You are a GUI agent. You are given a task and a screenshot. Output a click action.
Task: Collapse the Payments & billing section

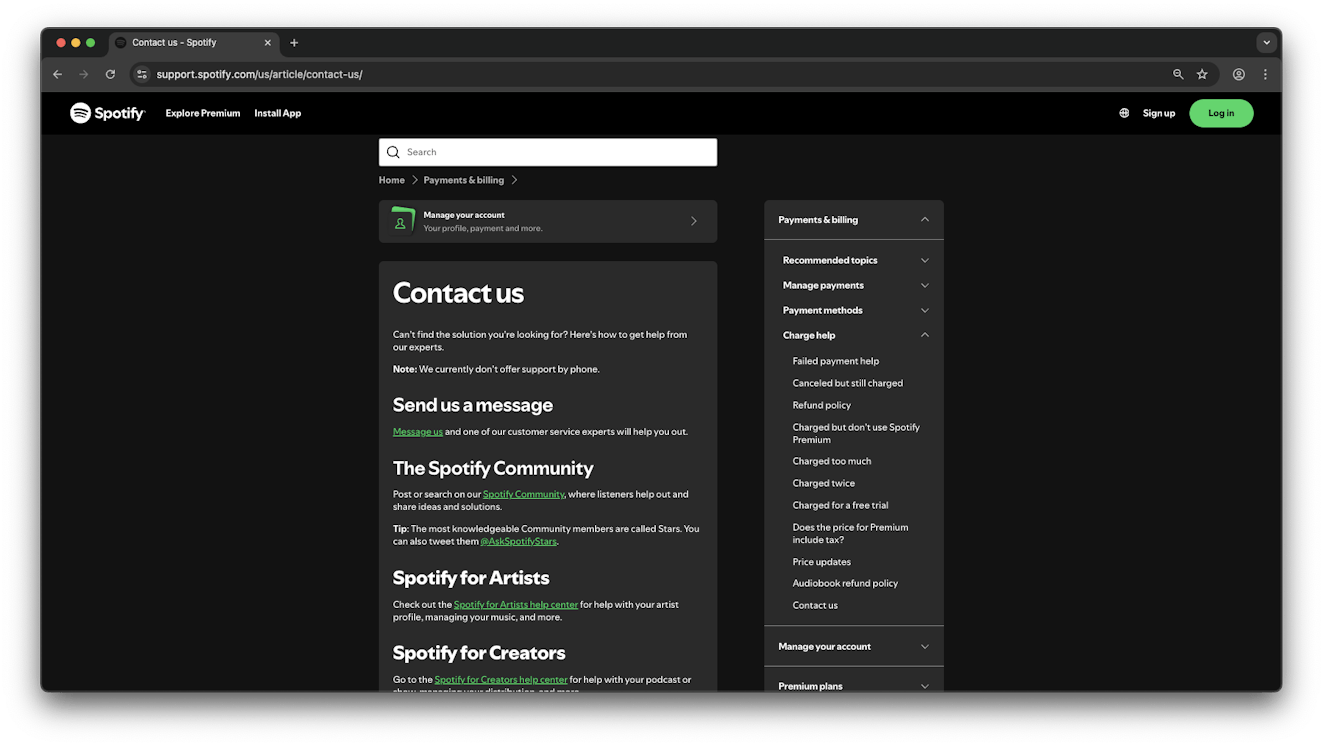point(924,220)
